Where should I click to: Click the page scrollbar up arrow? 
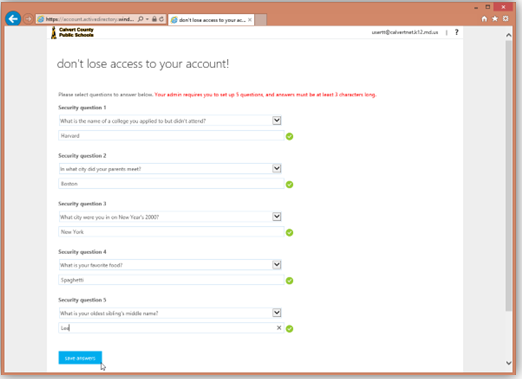[508, 35]
